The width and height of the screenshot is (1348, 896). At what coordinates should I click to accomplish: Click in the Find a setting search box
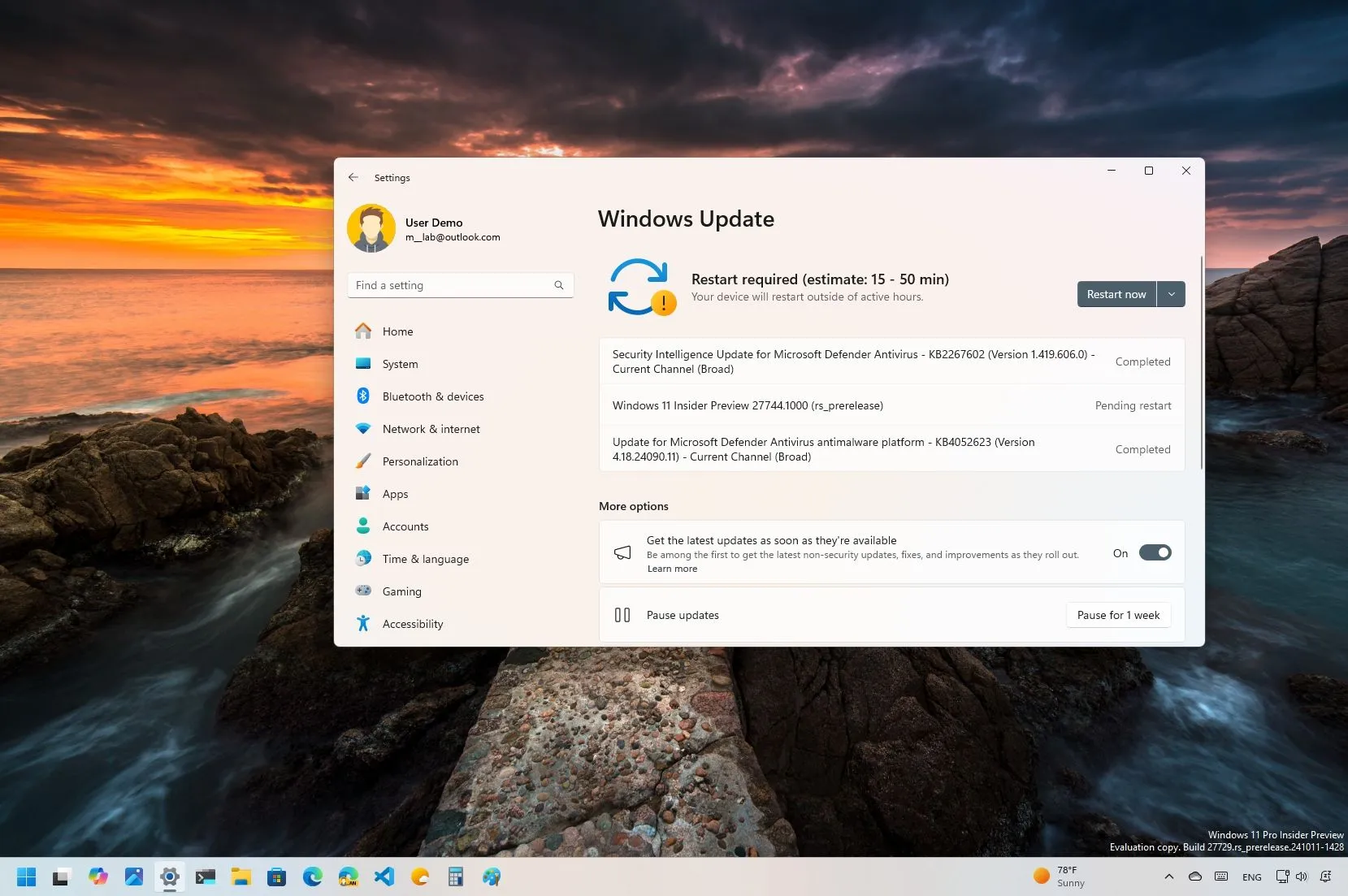[461, 285]
